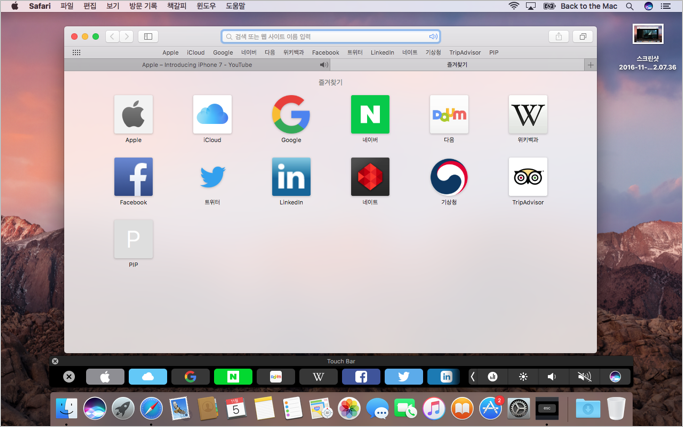
Task: Open Spotlight search in menu bar
Action: pyautogui.click(x=629, y=6)
